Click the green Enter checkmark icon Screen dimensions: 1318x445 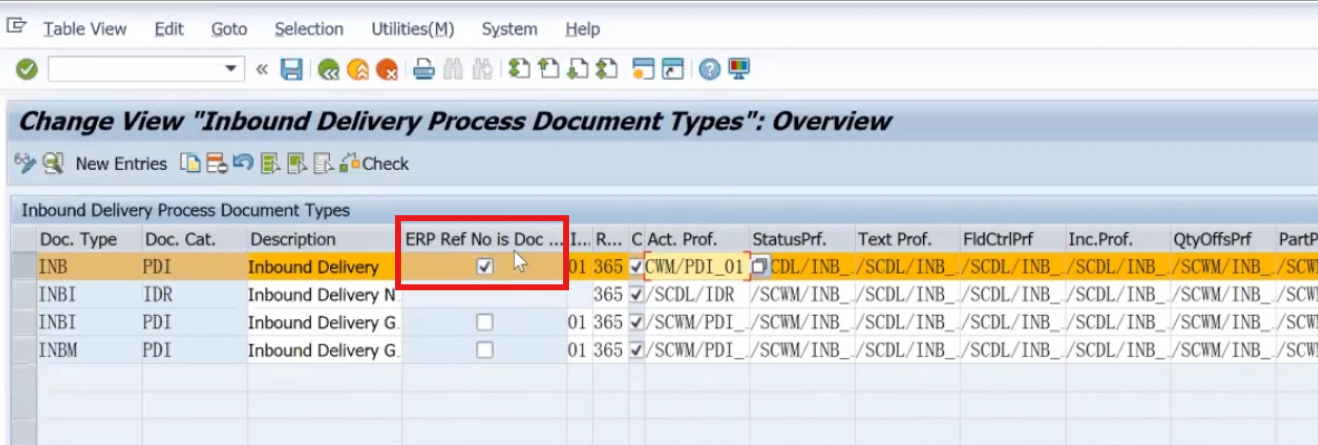click(27, 69)
